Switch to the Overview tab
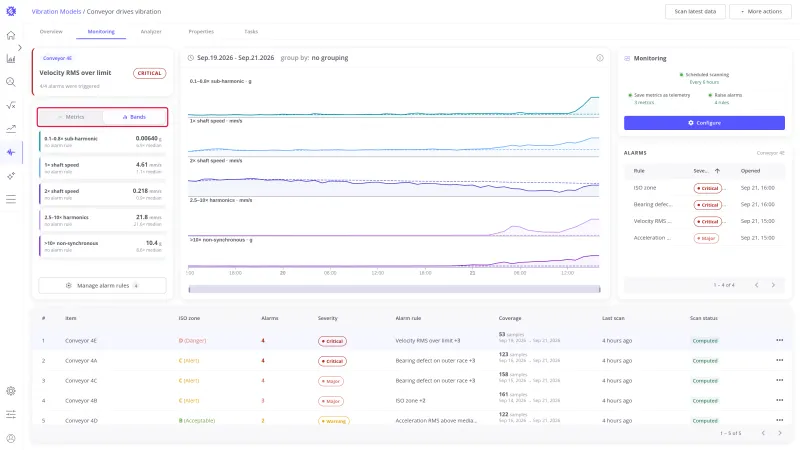Image resolution: width=800 pixels, height=450 pixels. point(51,32)
